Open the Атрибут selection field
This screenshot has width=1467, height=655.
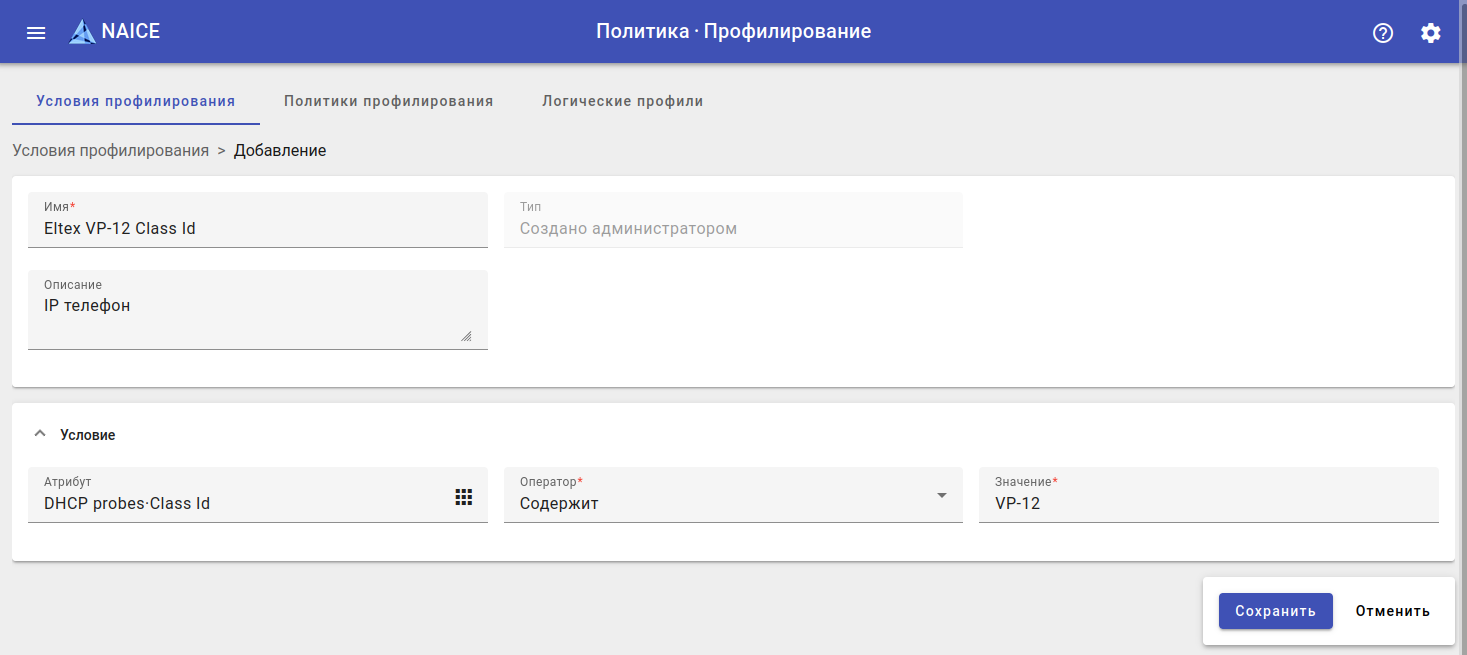click(240, 503)
